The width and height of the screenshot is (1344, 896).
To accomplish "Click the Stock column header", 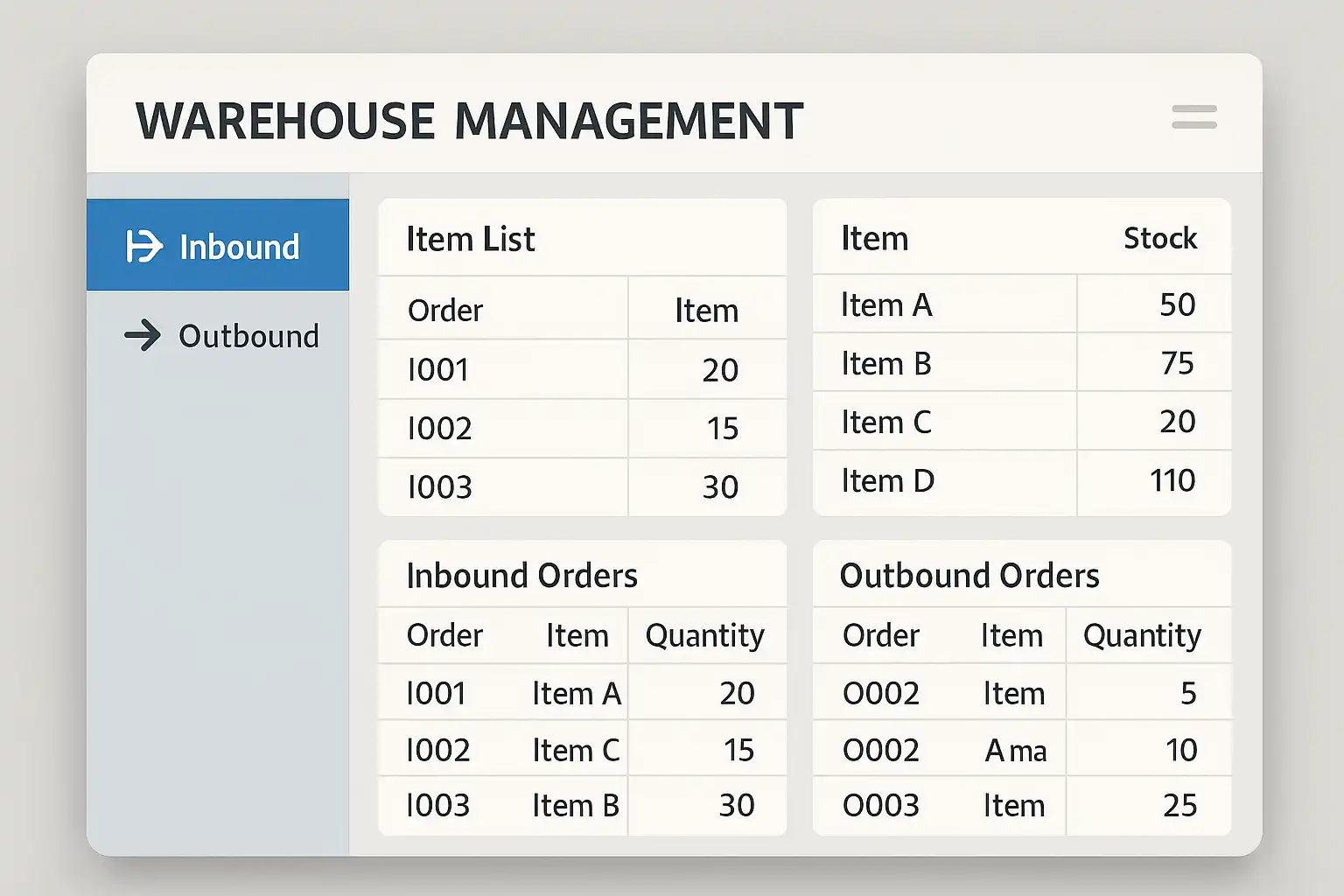I will click(1159, 238).
